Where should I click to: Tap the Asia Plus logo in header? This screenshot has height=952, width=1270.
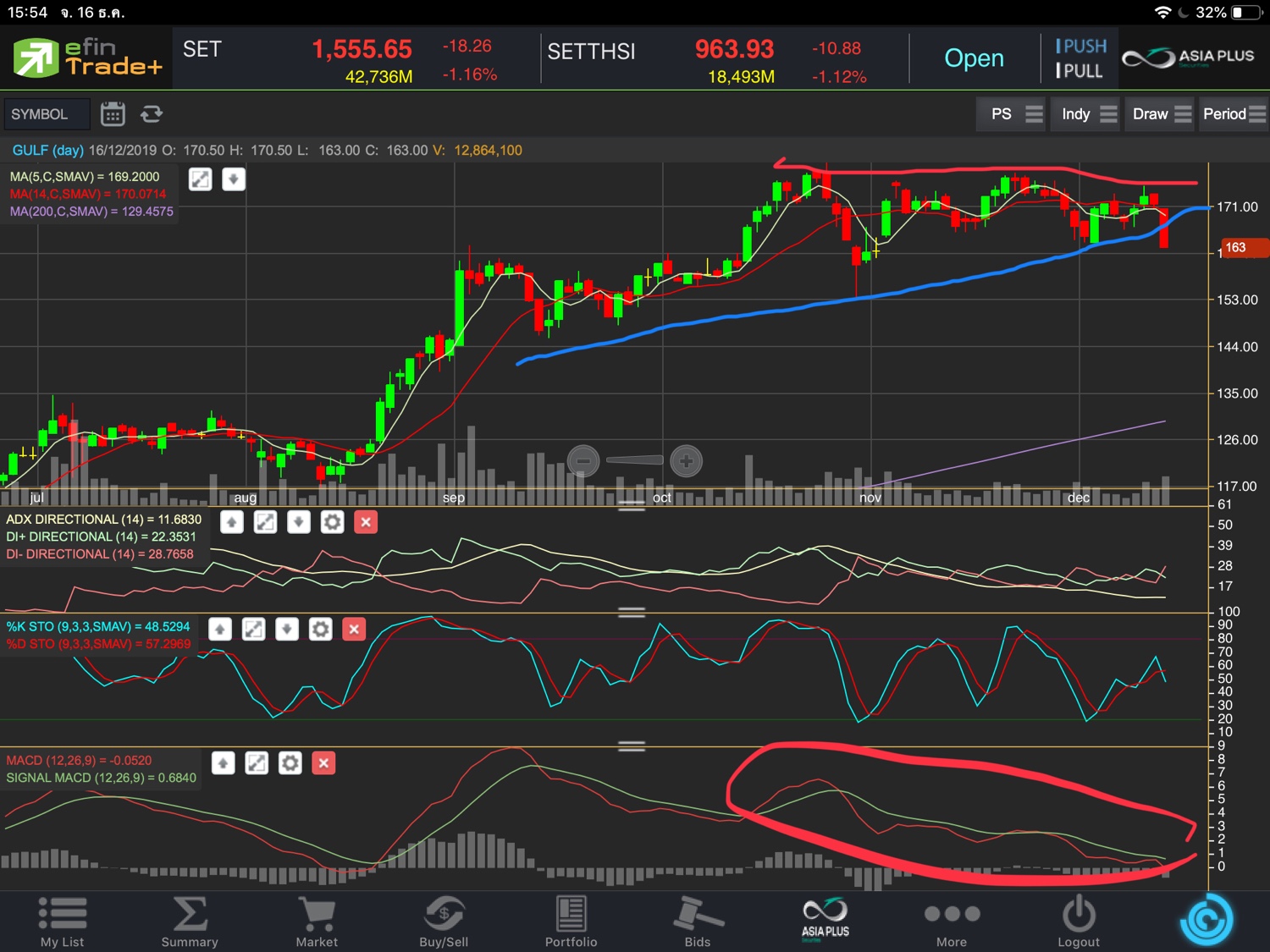tap(1187, 58)
